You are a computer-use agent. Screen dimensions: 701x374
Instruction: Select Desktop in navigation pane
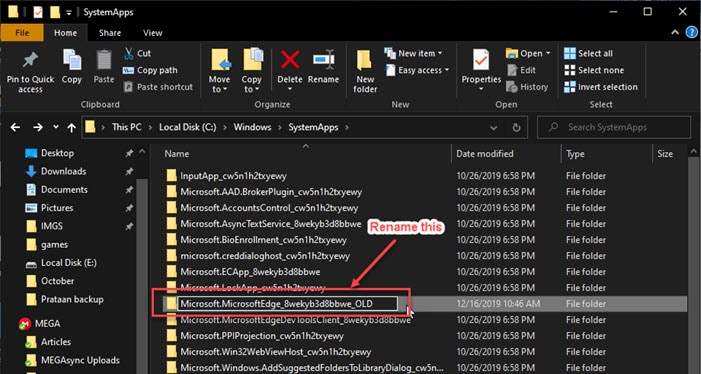57,153
